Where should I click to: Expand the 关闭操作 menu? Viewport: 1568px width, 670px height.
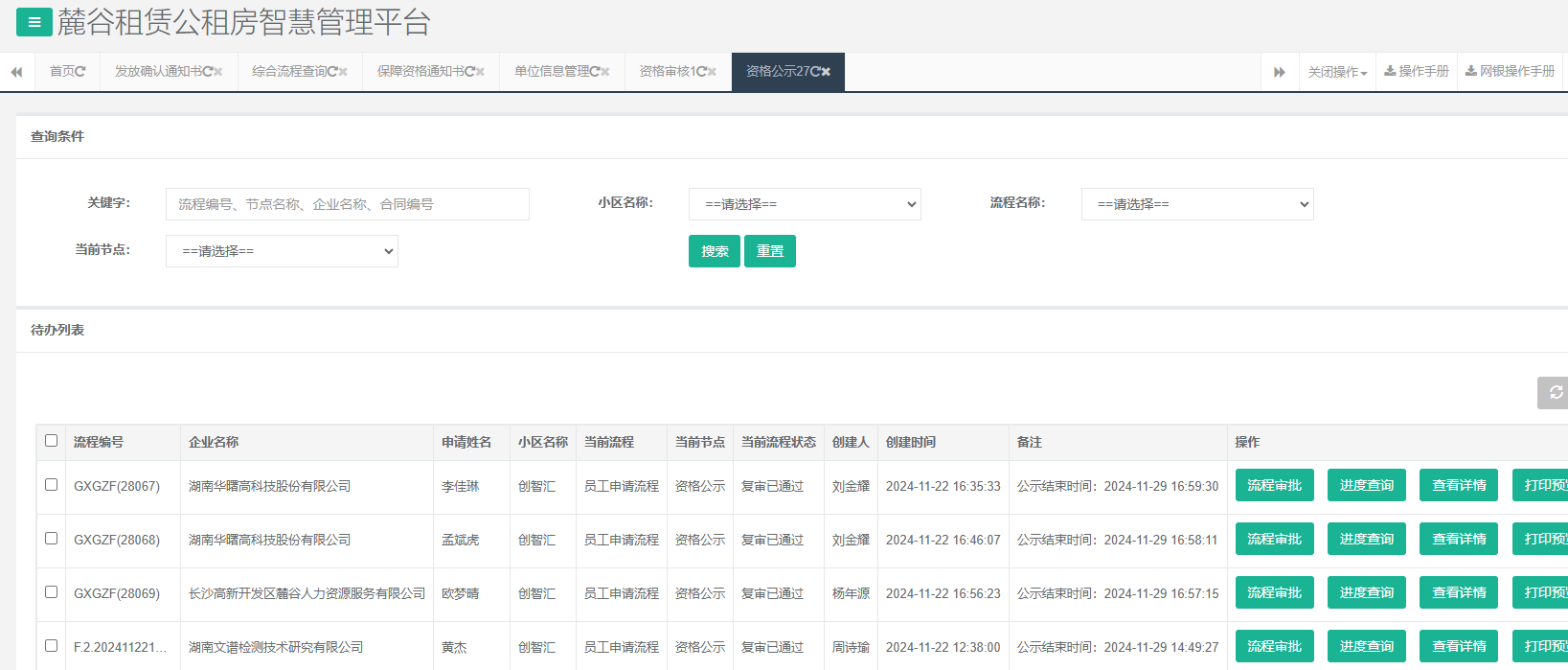click(x=1337, y=72)
